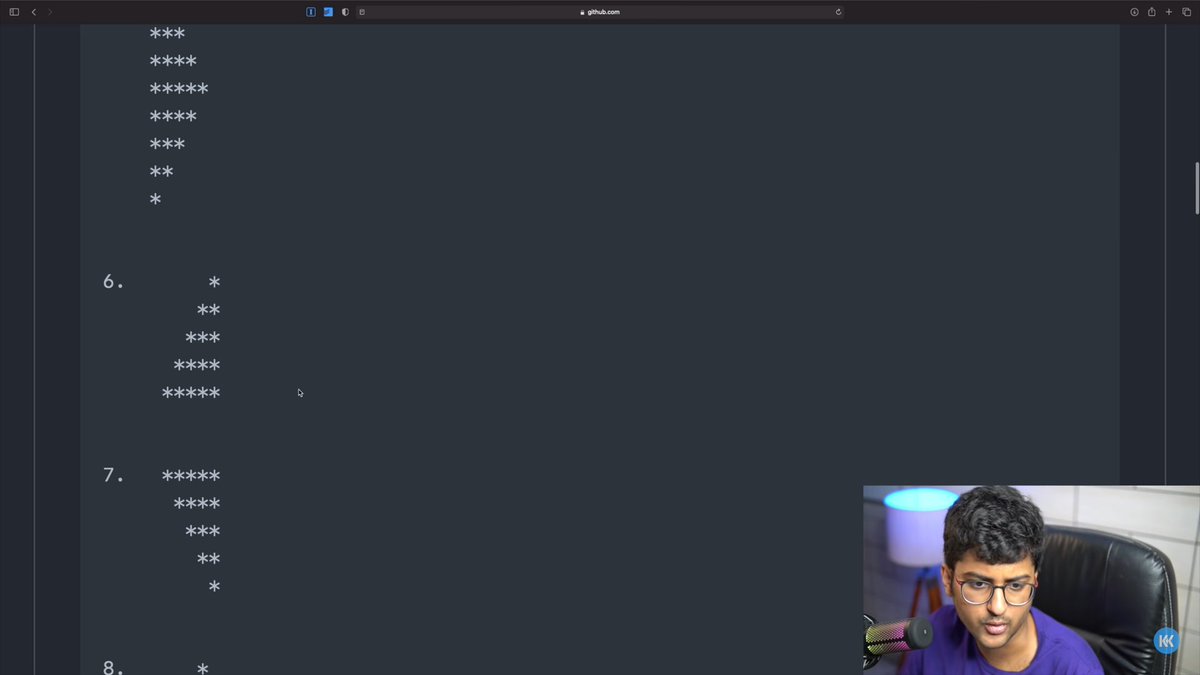Toggle the Safari sidebar
The image size is (1200, 675).
coord(14,12)
